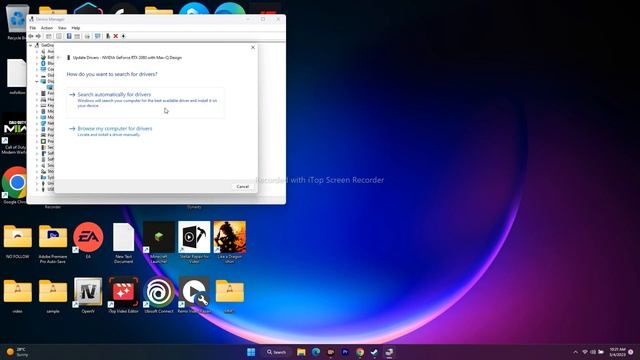This screenshot has width=640, height=360.
Task: Expand the Bluetooth category in device tree
Action: tap(37, 63)
